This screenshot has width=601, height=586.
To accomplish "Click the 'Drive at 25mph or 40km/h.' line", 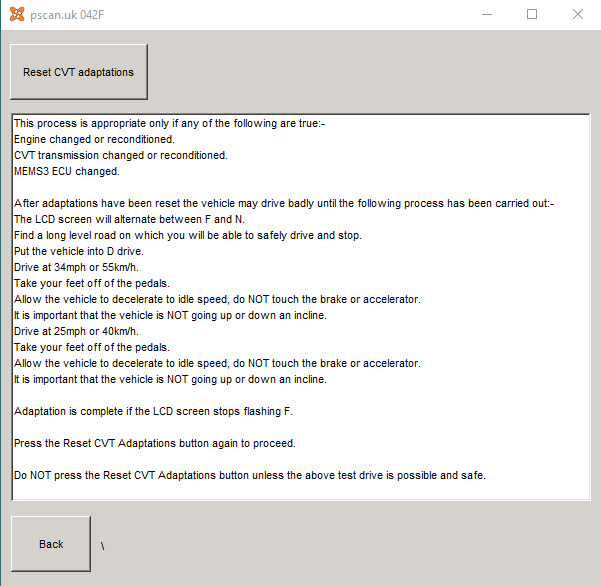I will pyautogui.click(x=76, y=331).
